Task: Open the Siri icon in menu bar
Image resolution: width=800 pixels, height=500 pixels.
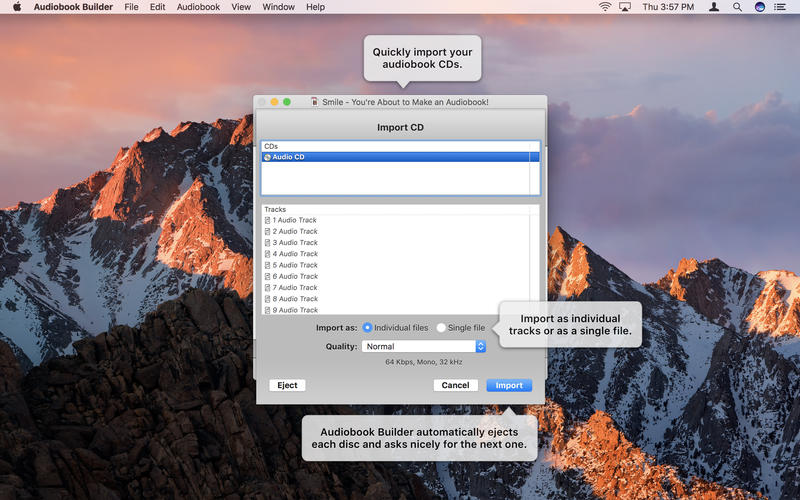Action: [x=760, y=7]
